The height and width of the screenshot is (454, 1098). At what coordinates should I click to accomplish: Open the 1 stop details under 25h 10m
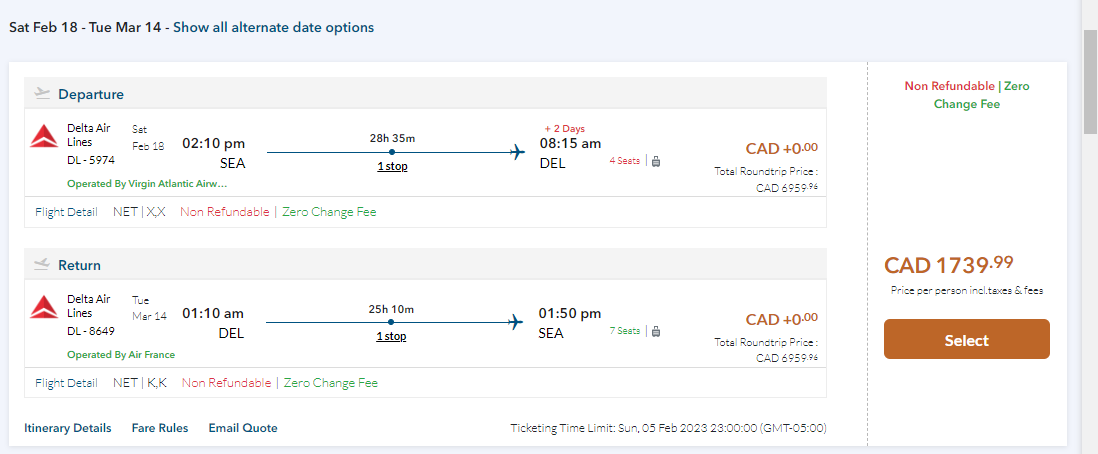[391, 336]
